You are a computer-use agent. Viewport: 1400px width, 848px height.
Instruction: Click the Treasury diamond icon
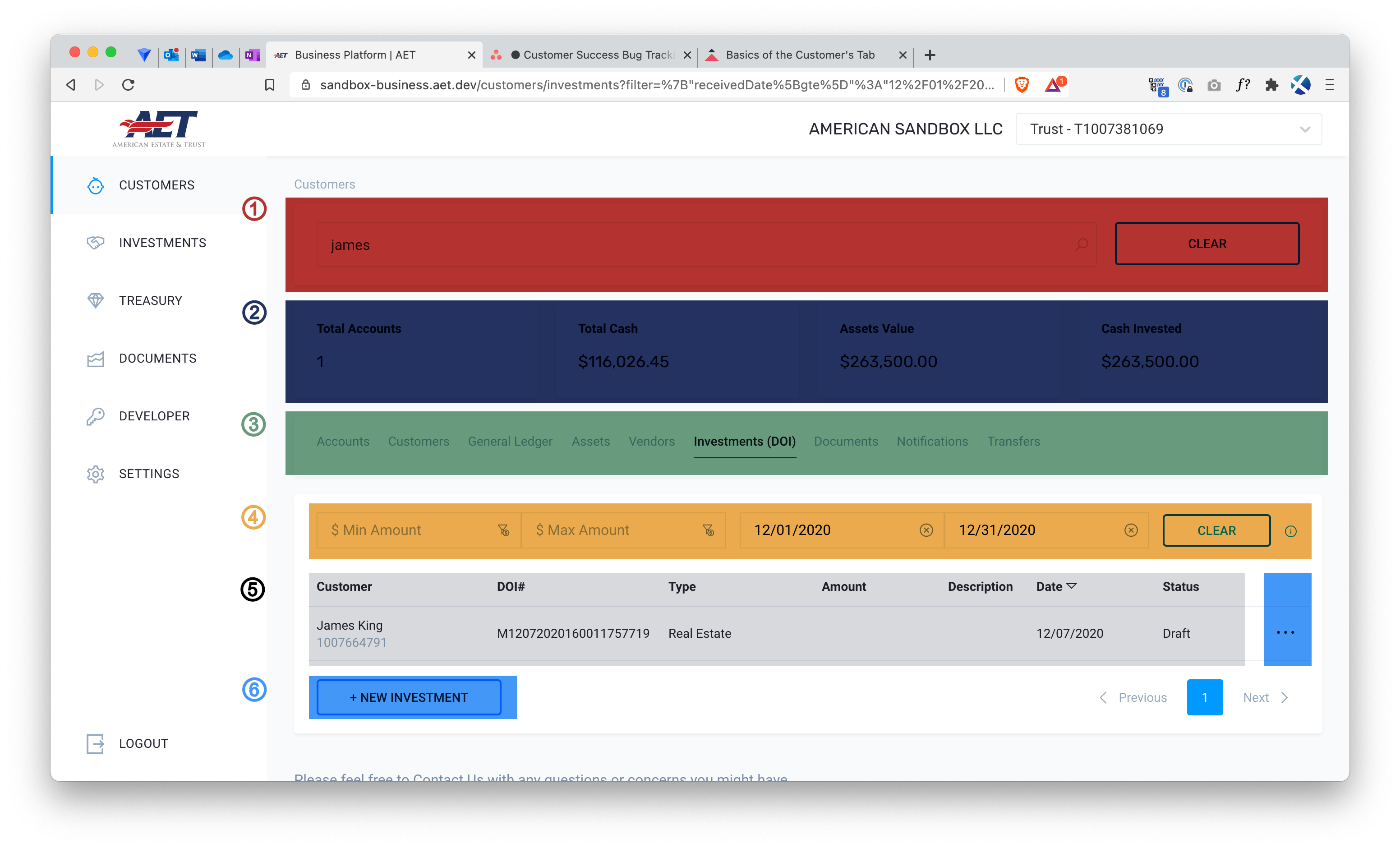click(x=96, y=301)
